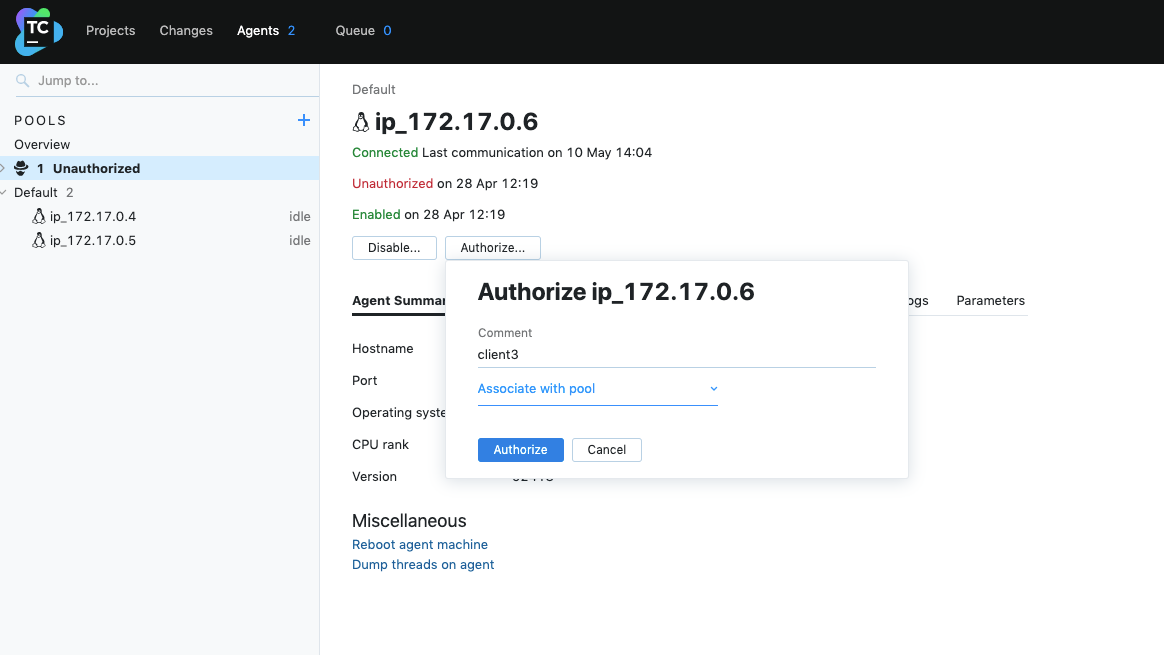Click the TeamCity logo icon
The height and width of the screenshot is (655, 1164).
tap(38, 31)
